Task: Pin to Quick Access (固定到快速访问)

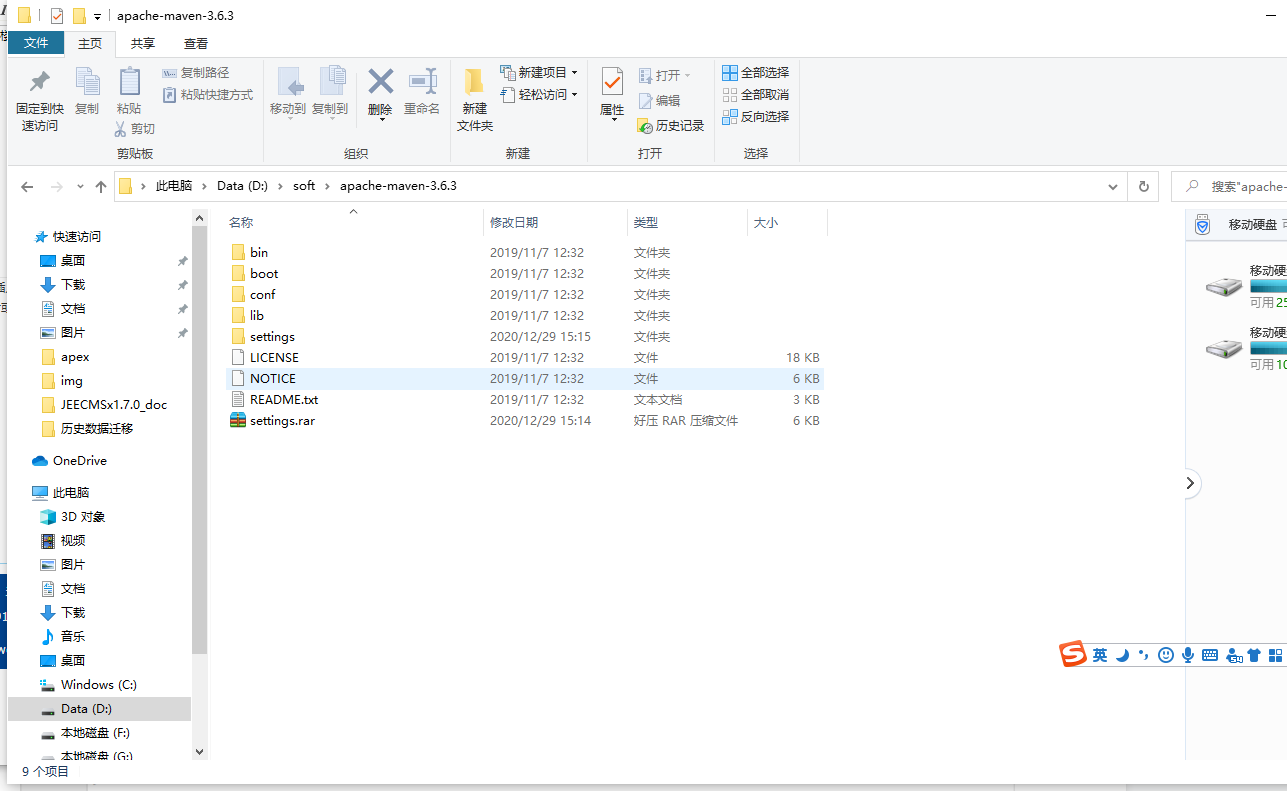Action: coord(40,100)
